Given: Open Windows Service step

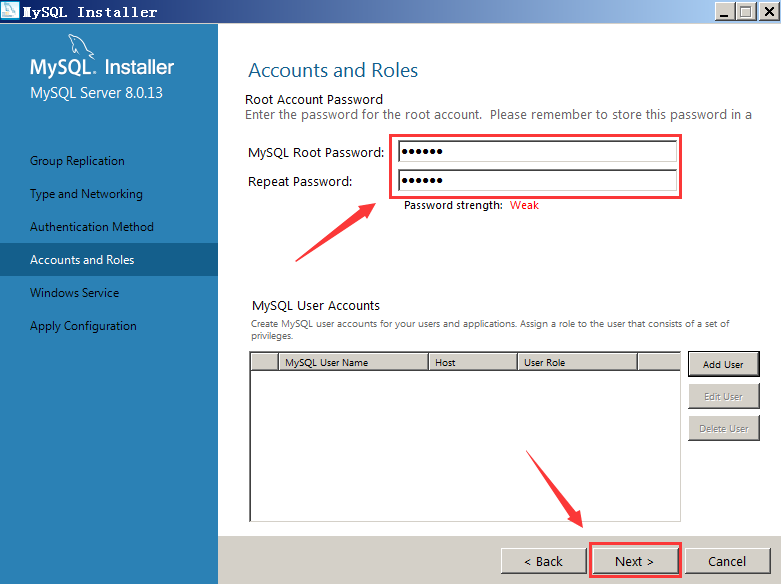Looking at the screenshot, I should tap(75, 292).
